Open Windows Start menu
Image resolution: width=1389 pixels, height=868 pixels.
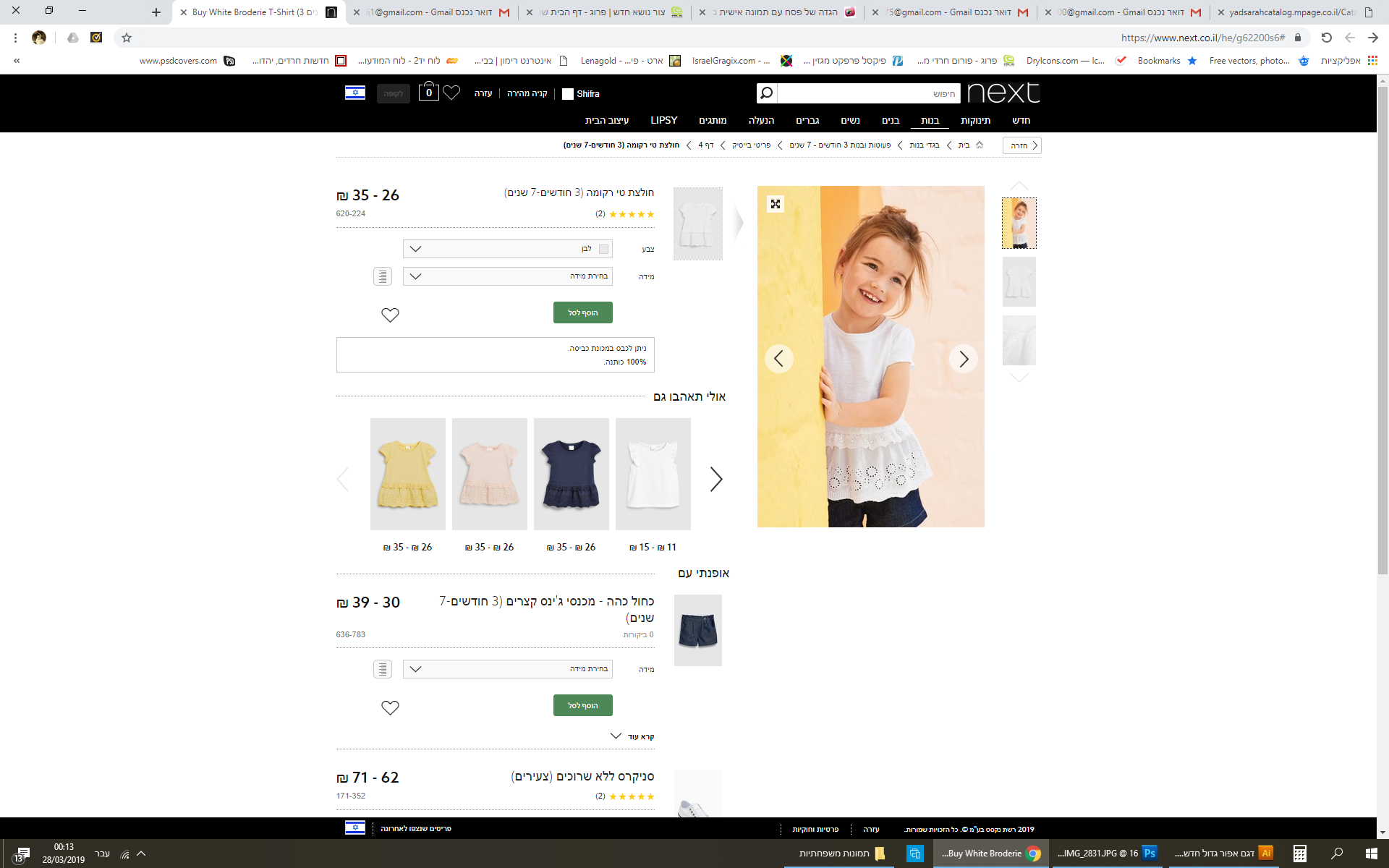click(x=1371, y=854)
